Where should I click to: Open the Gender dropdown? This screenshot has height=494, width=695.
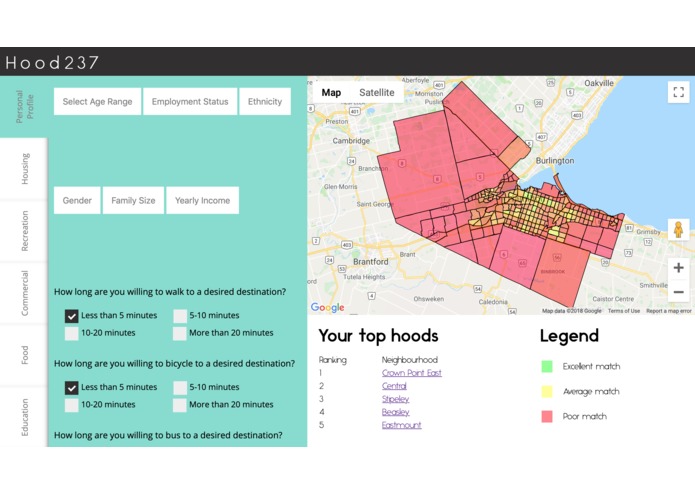coord(77,200)
